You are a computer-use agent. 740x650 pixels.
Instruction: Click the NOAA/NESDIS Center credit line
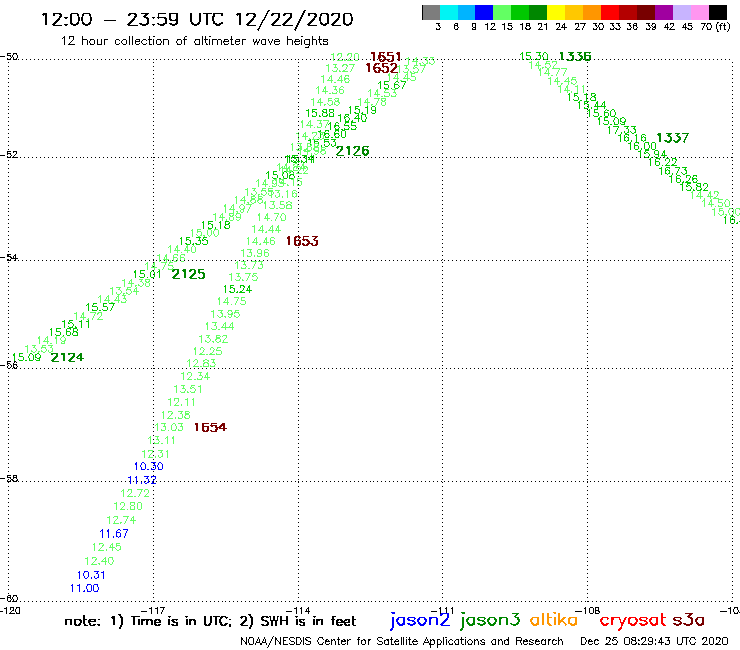click(x=402, y=641)
